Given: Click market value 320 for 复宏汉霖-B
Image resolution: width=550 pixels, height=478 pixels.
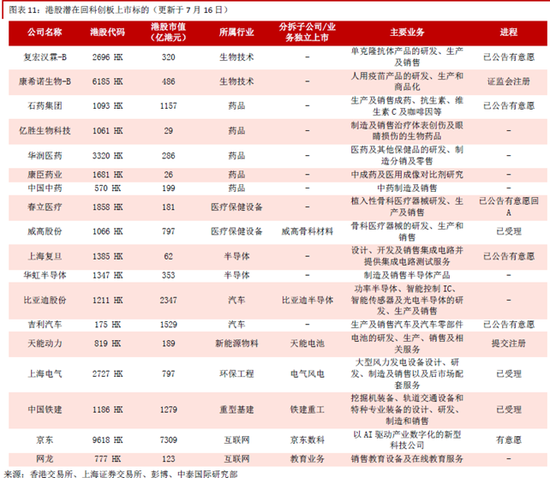Looking at the screenshot, I should tap(168, 57).
